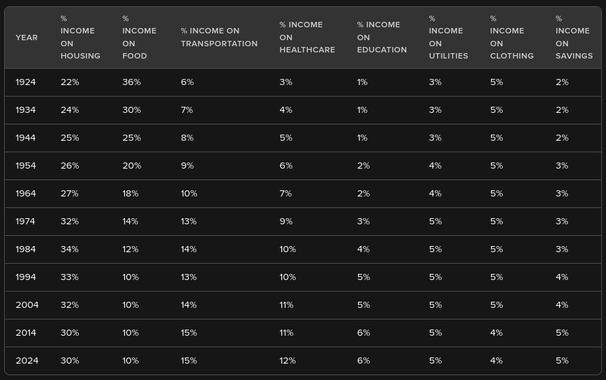
Task: Click the % Income on Savings header
Action: click(574, 37)
